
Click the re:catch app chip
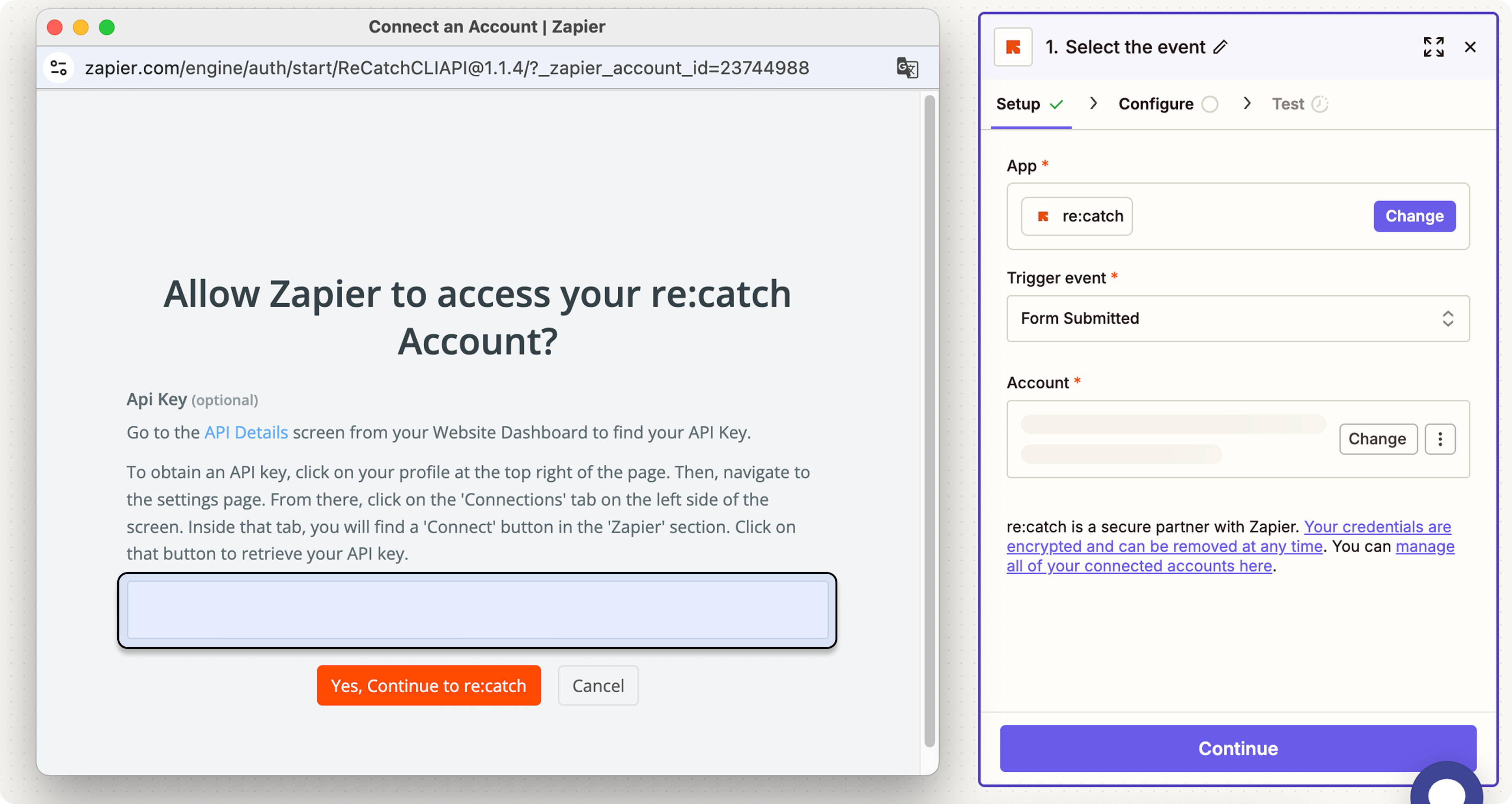[1077, 216]
